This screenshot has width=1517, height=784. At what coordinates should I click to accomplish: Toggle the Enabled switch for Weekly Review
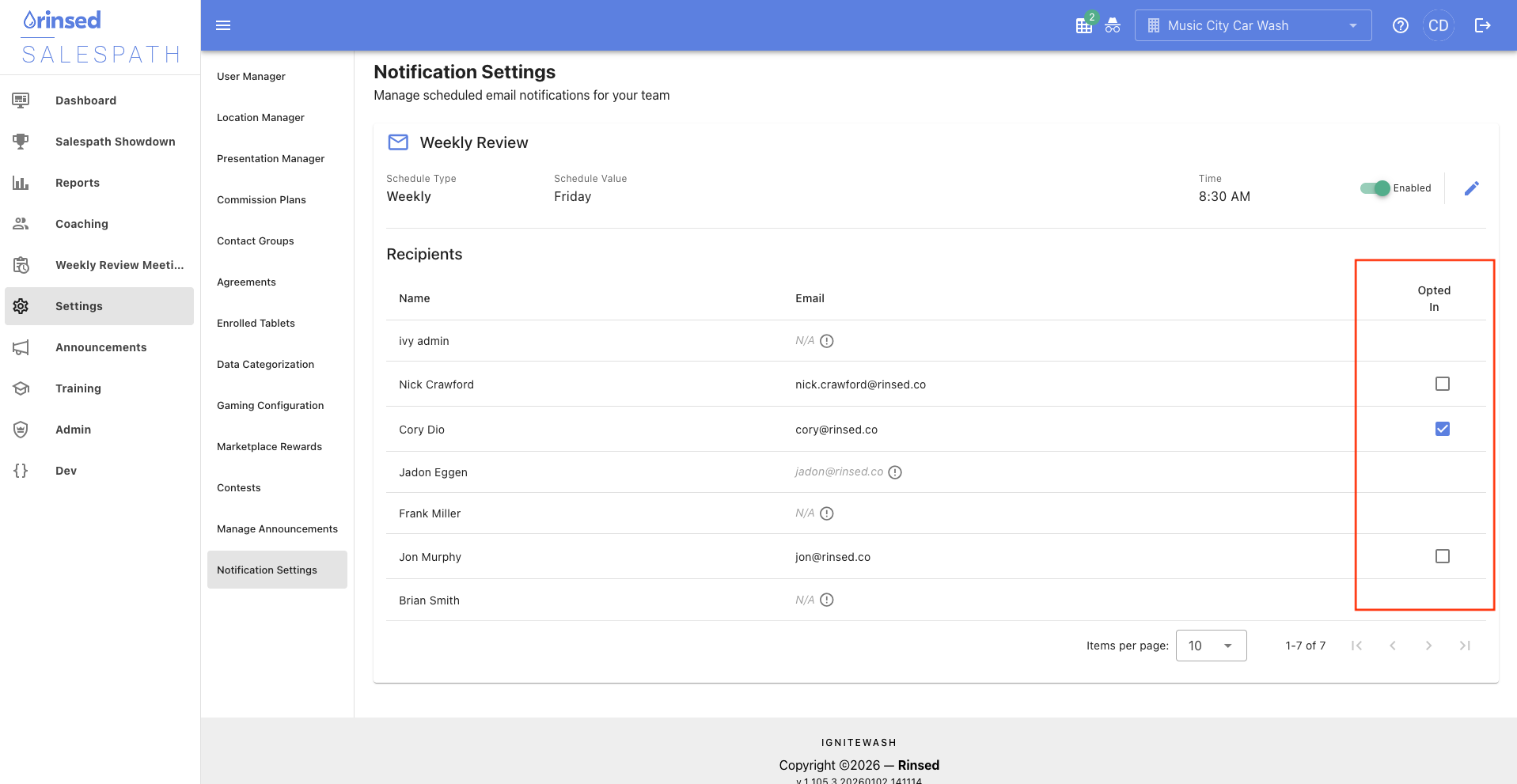pyautogui.click(x=1375, y=188)
